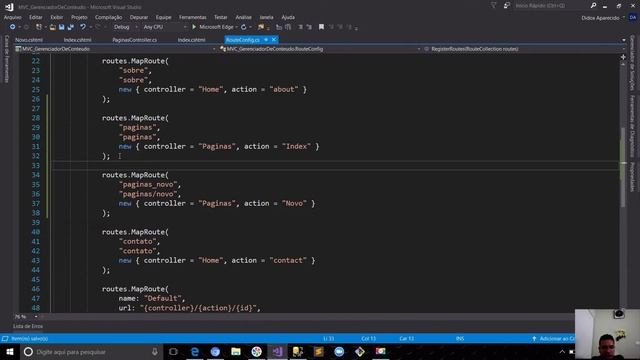Click the find in files toolbar icon
The image size is (640, 360).
260,27
